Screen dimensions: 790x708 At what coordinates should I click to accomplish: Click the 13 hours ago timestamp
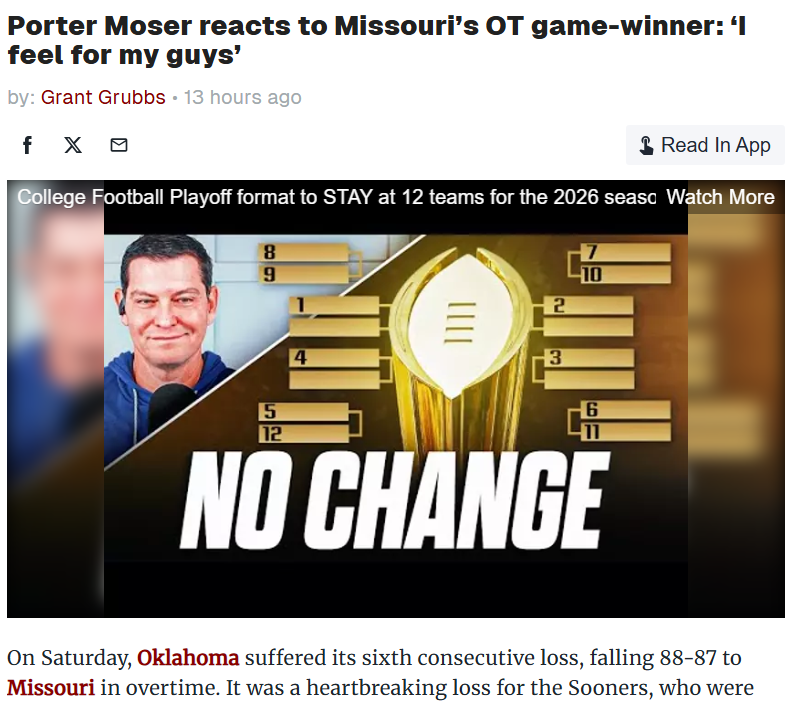point(242,97)
